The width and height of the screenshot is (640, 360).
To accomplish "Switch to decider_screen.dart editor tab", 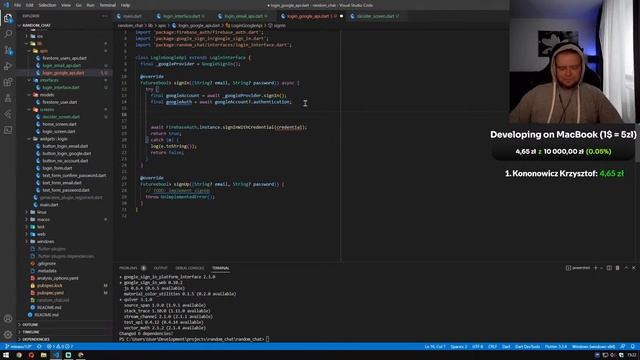I will pos(374,16).
